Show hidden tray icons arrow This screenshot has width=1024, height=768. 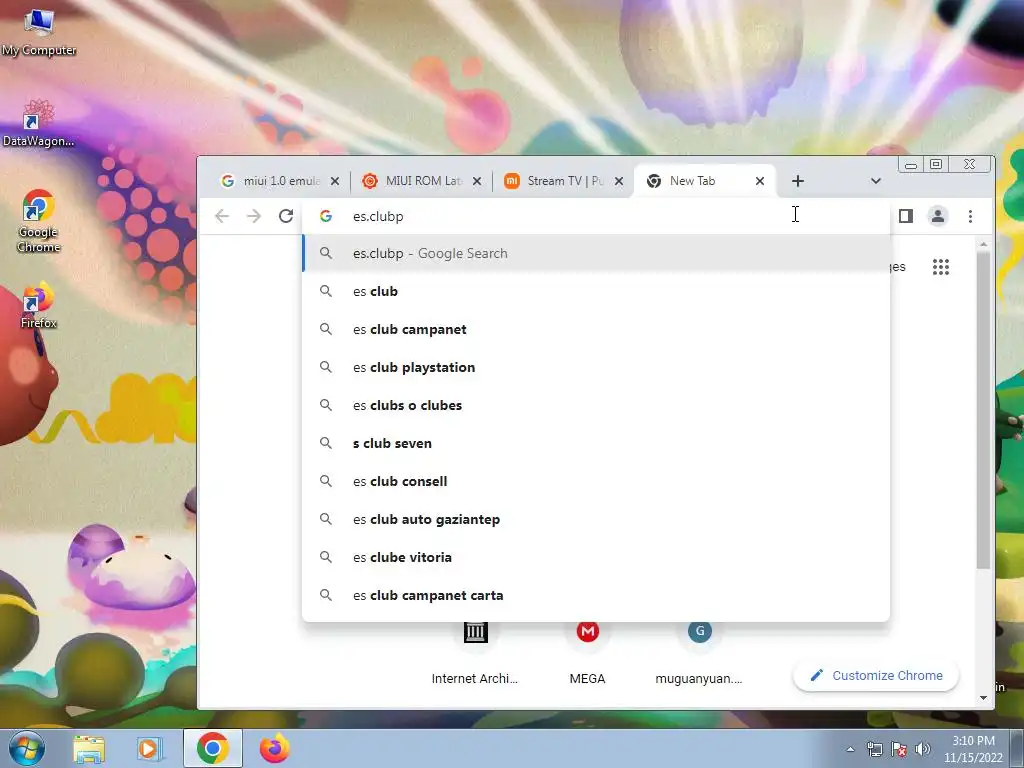pos(850,749)
